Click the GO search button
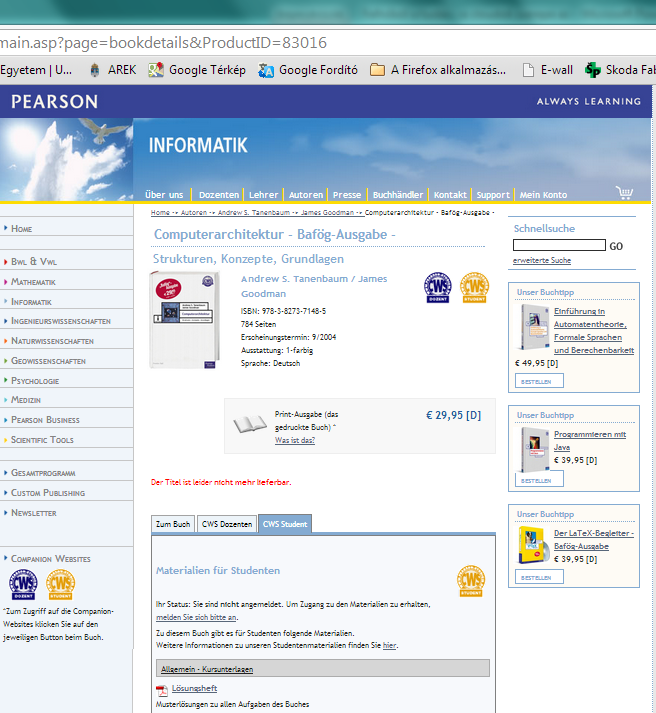This screenshot has height=713, width=656. [616, 246]
